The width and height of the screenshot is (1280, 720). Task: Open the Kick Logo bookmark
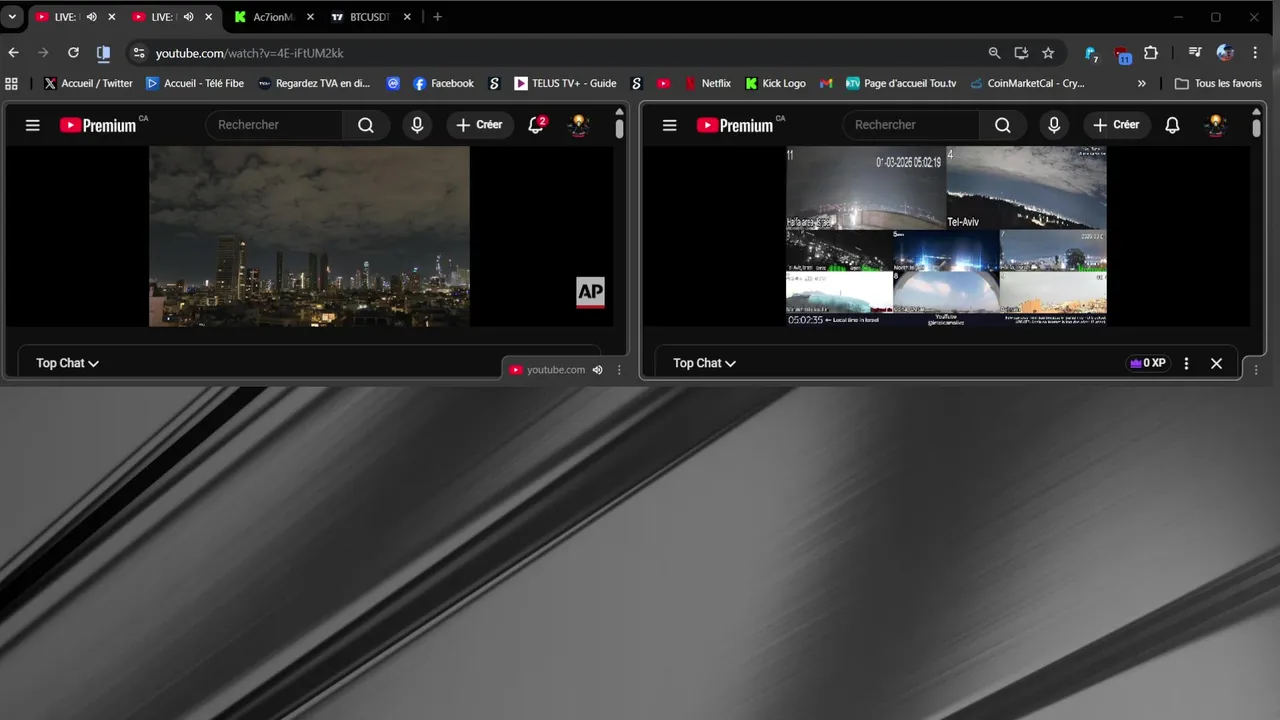pyautogui.click(x=775, y=83)
